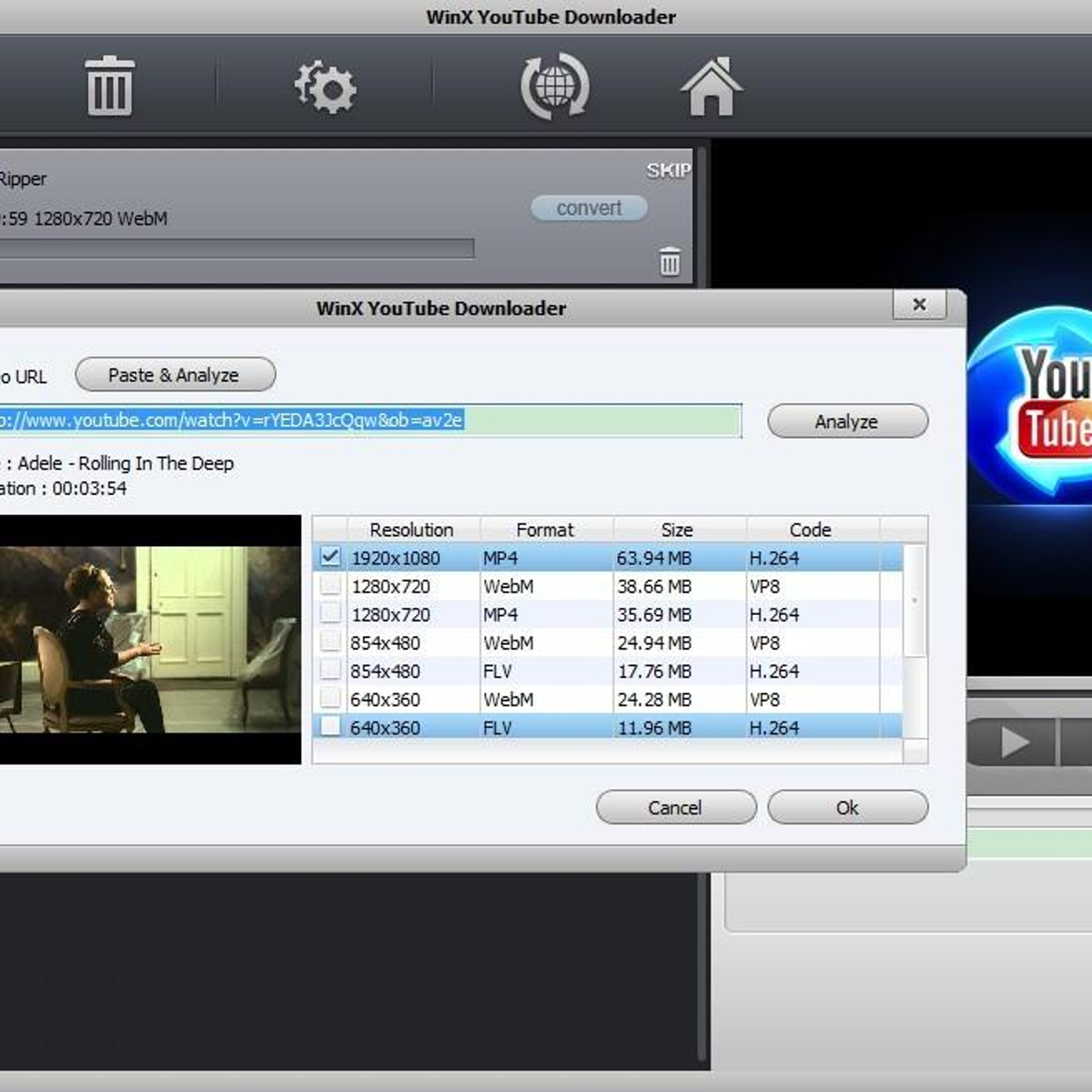Viewport: 1092px width, 1092px height.
Task: Click the trash can icon in top toolbar
Action: 110,86
